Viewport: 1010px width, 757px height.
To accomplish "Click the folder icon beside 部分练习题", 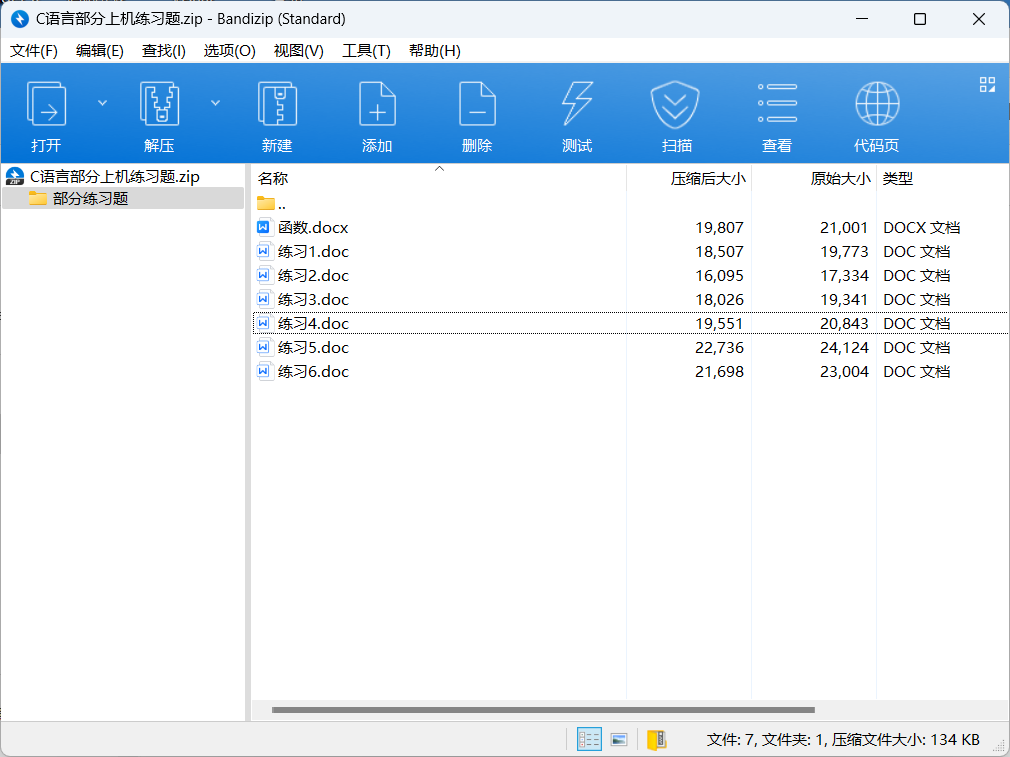I will point(38,198).
